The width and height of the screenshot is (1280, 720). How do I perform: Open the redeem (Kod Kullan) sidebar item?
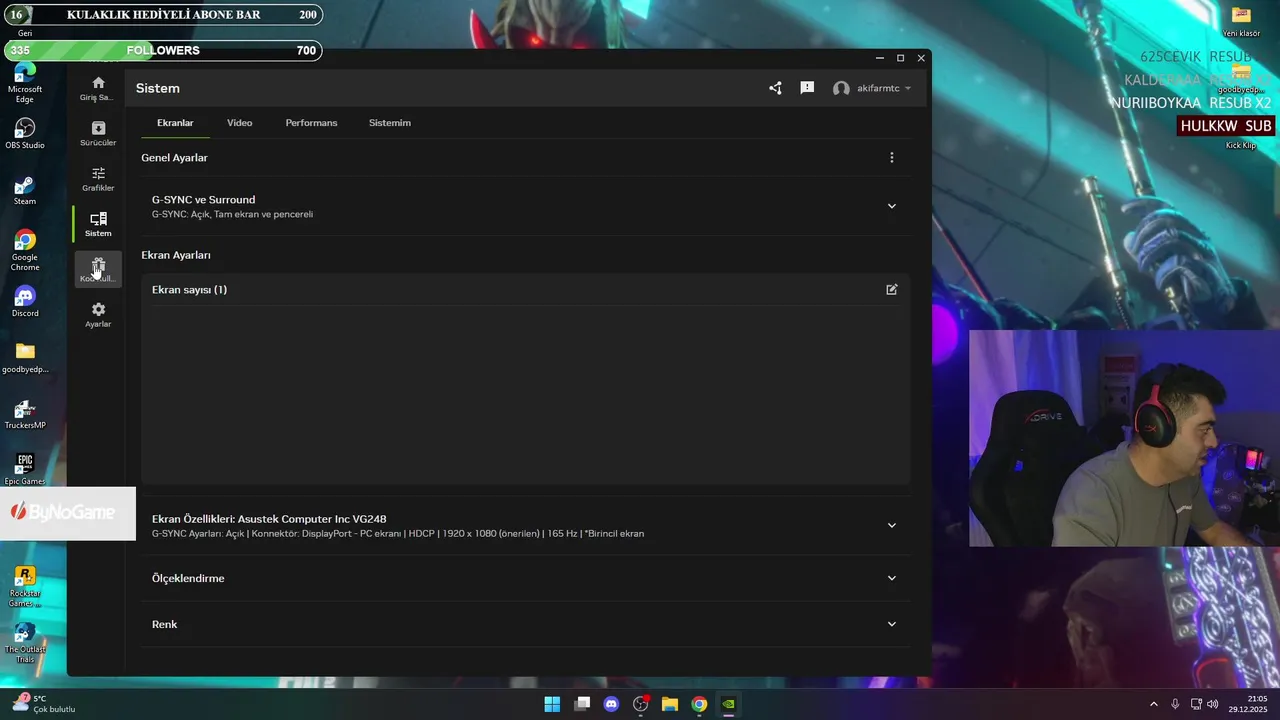click(98, 270)
